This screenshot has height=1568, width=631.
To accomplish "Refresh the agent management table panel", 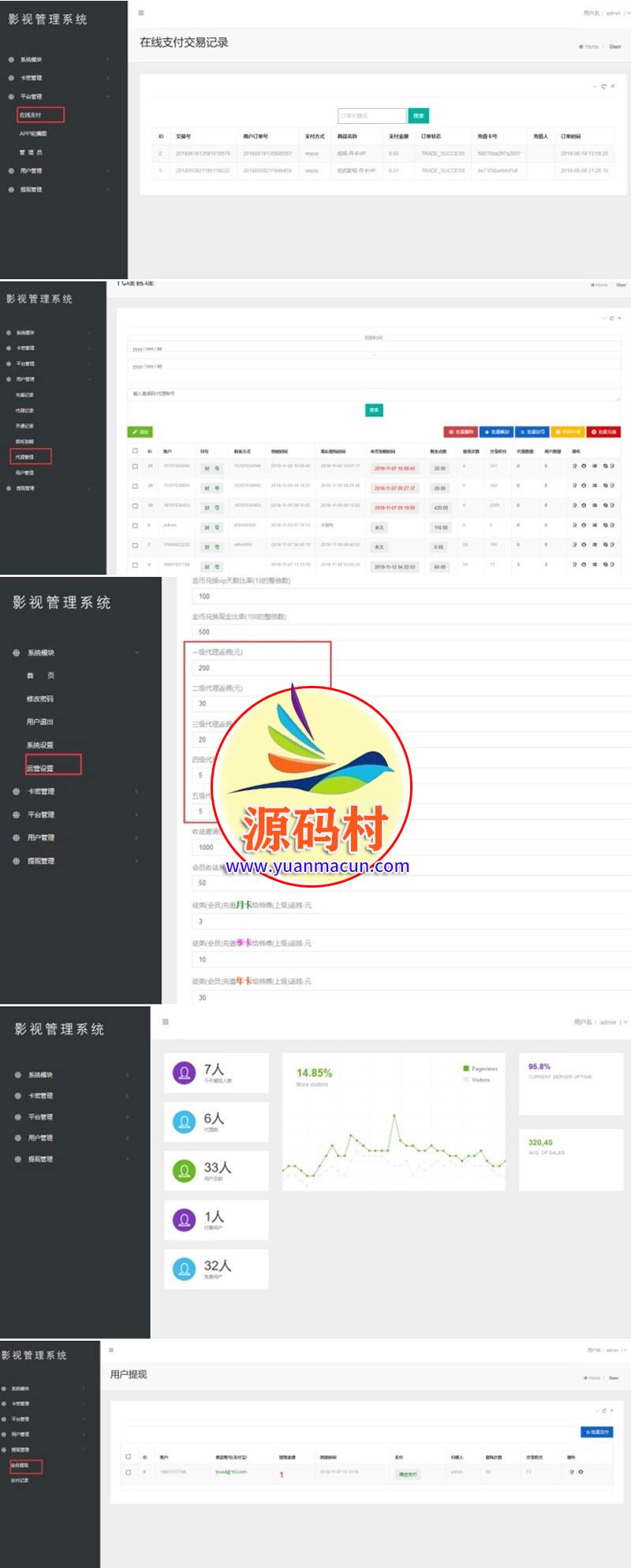I will (x=611, y=318).
